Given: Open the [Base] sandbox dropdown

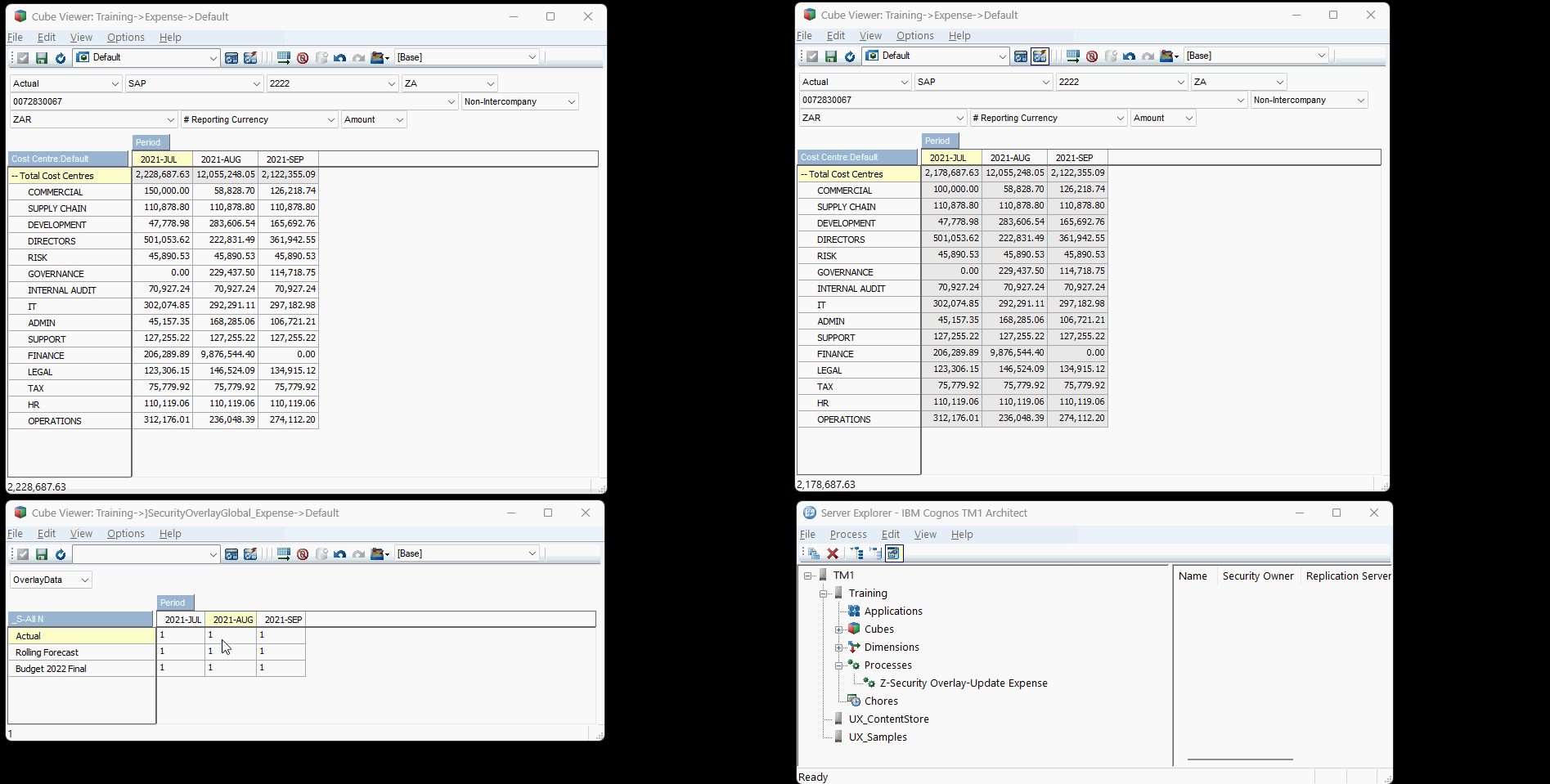Looking at the screenshot, I should [x=466, y=56].
